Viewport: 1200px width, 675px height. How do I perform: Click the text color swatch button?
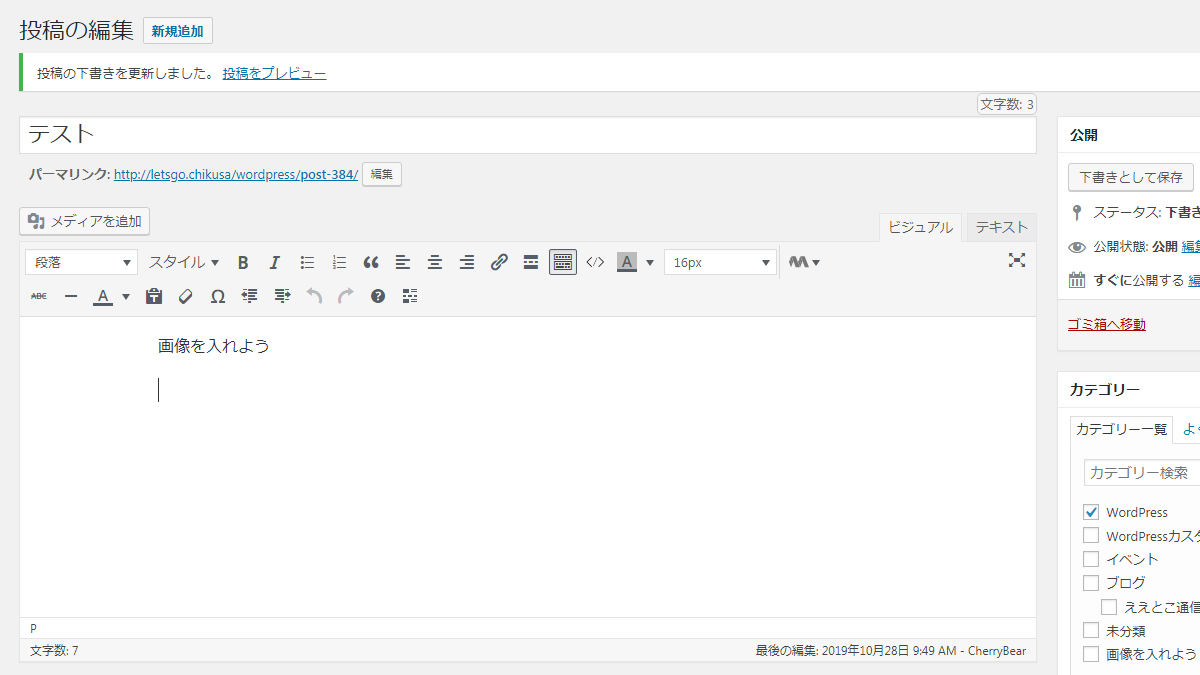[x=103, y=296]
